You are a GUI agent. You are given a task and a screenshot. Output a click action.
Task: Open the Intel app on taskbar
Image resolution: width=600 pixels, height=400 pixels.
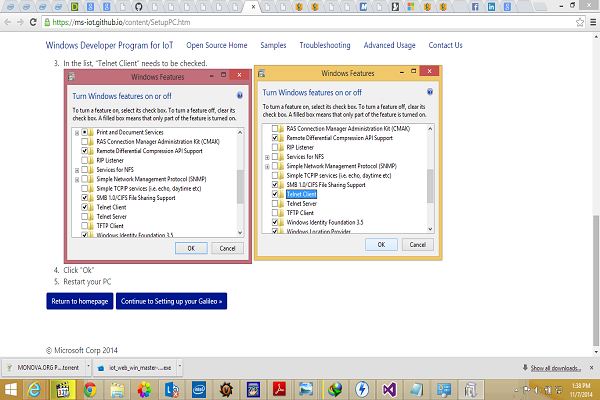(x=199, y=390)
